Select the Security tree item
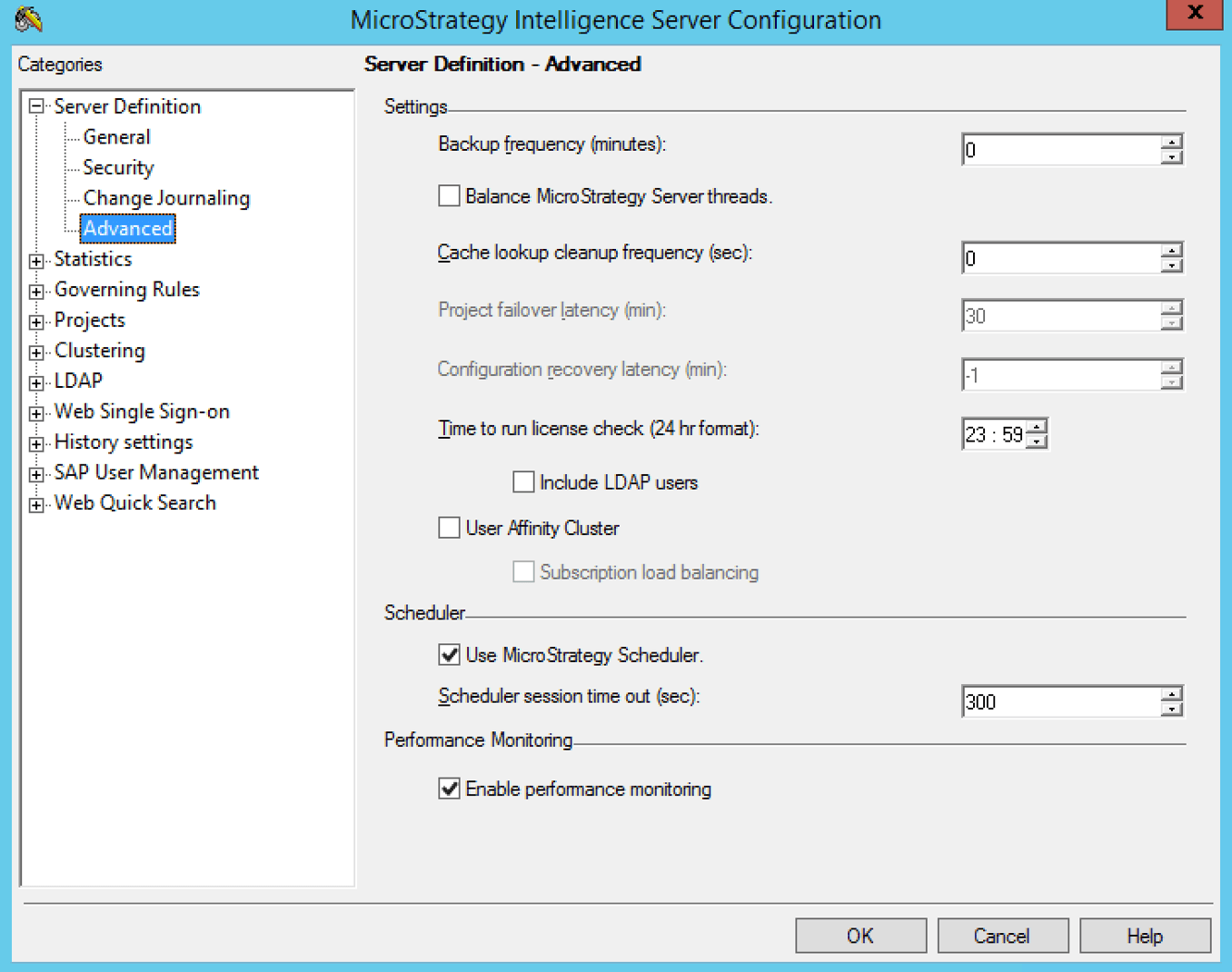The width and height of the screenshot is (1232, 972). [x=118, y=168]
